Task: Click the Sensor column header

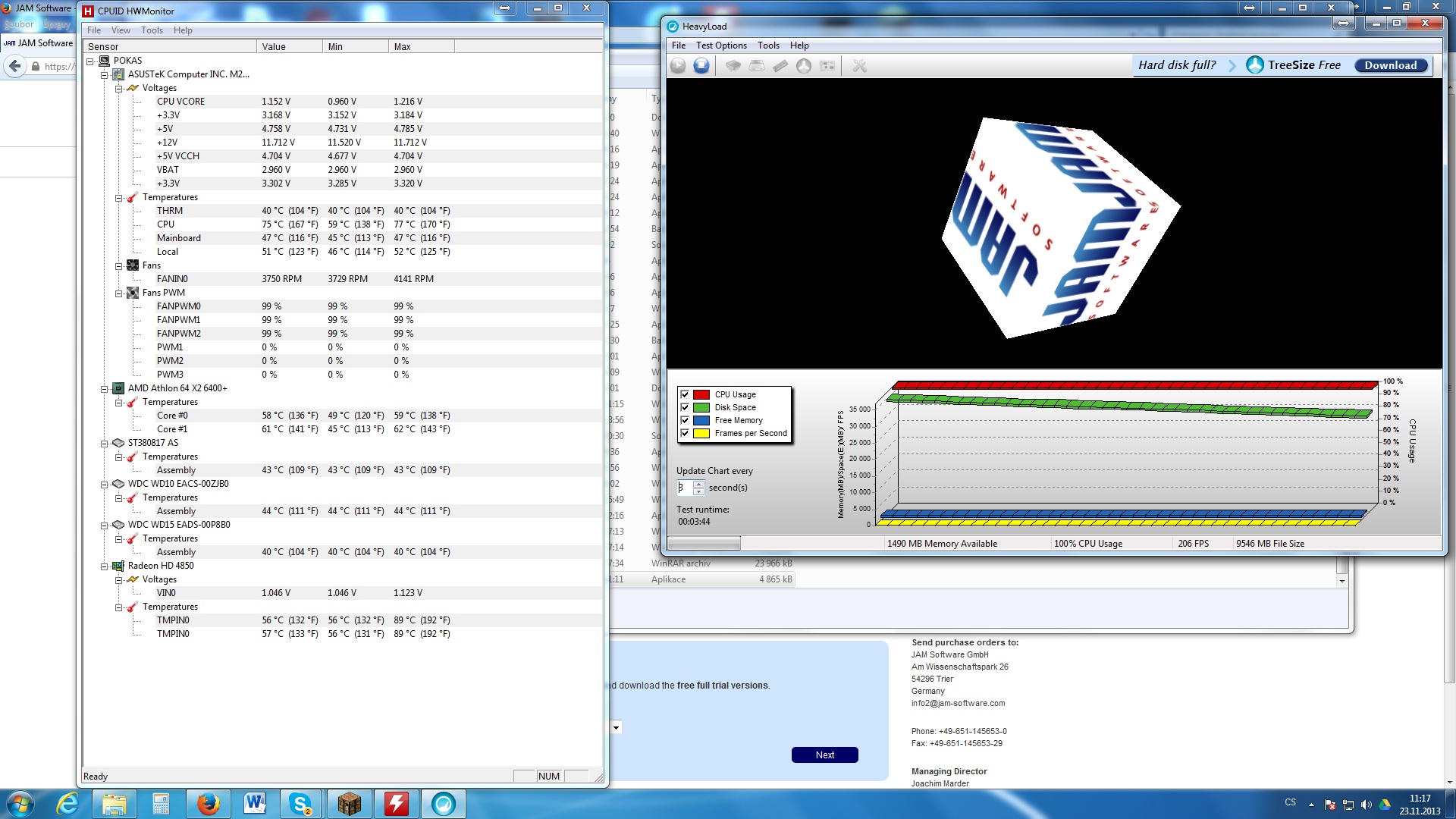Action: (x=170, y=46)
